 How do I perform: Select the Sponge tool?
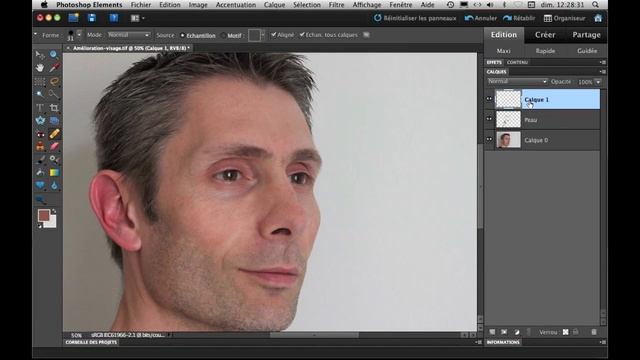point(40,200)
